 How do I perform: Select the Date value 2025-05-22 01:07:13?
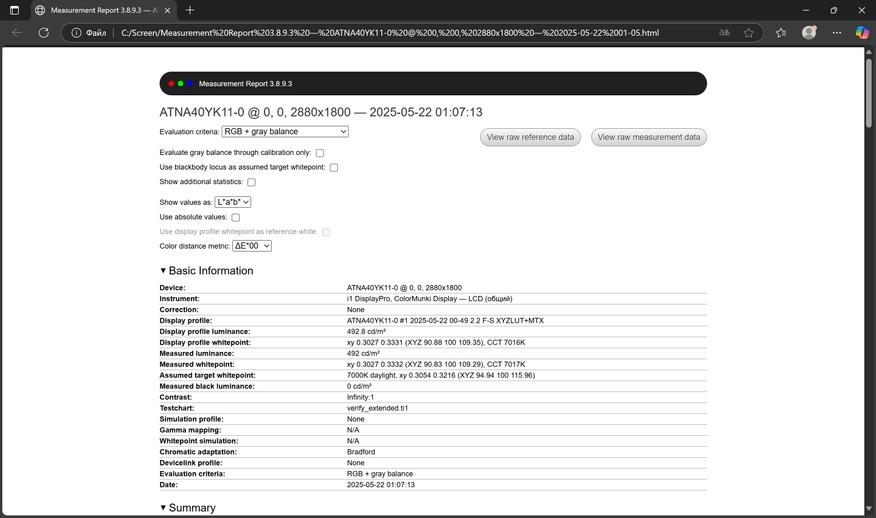click(381, 485)
